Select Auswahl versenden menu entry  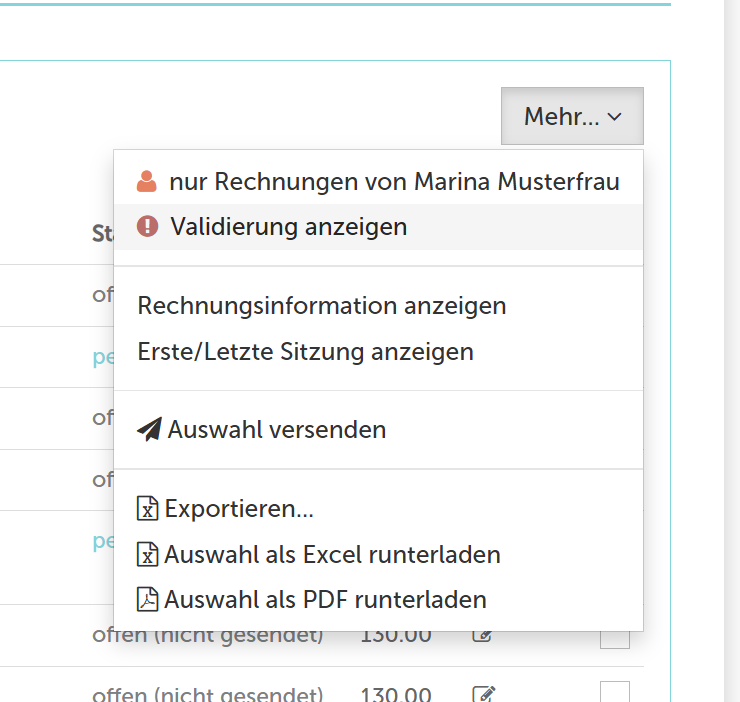277,430
